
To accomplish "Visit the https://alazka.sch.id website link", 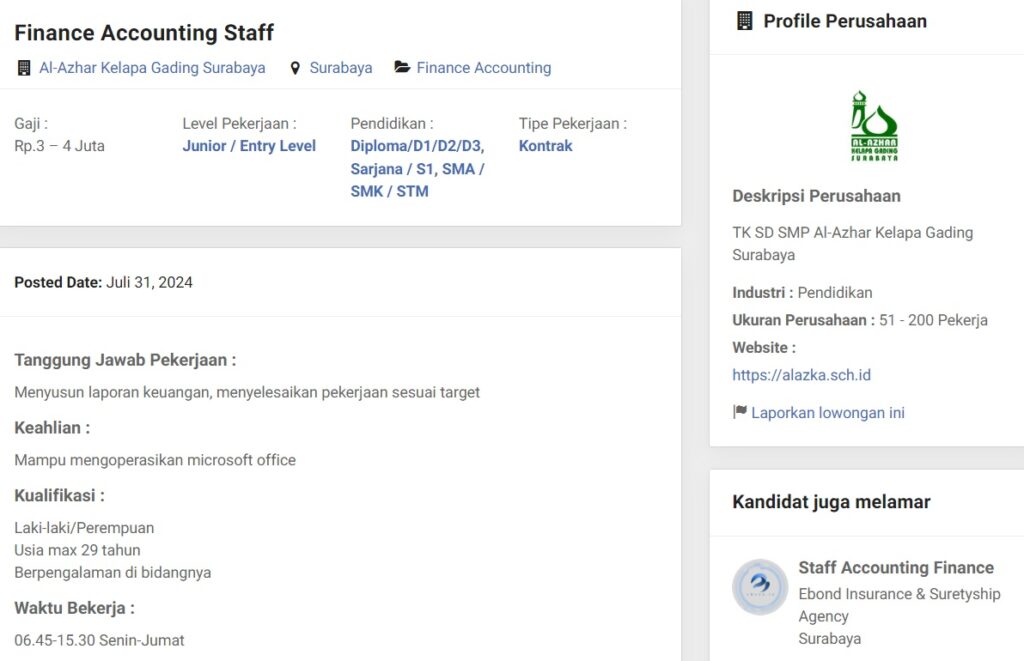I will [x=801, y=375].
